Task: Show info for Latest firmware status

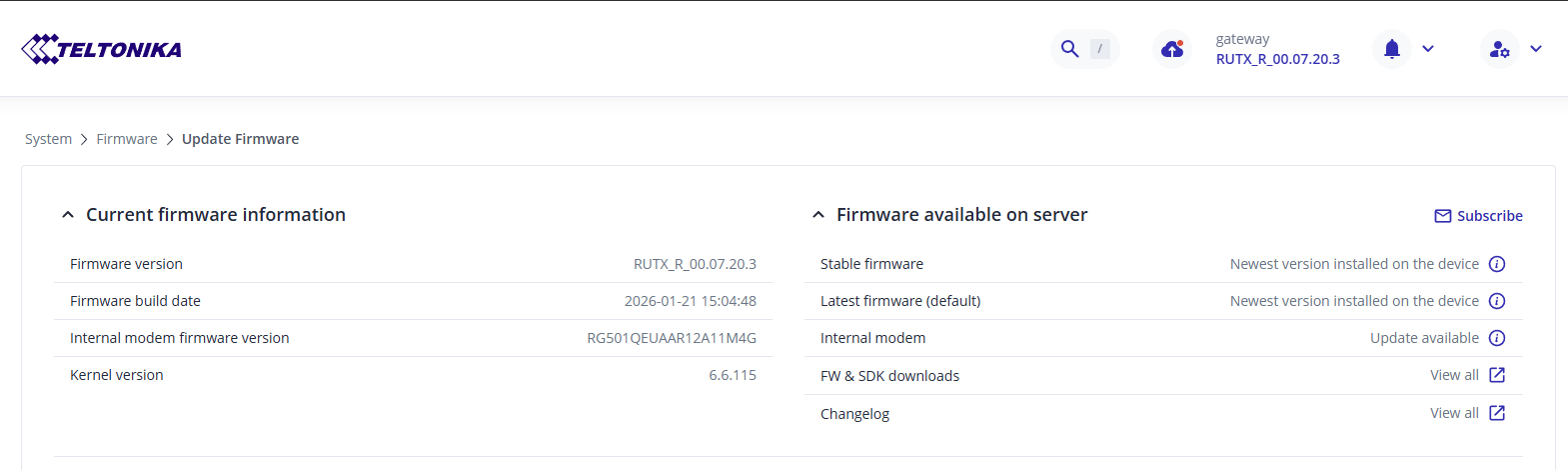Action: point(1497,301)
